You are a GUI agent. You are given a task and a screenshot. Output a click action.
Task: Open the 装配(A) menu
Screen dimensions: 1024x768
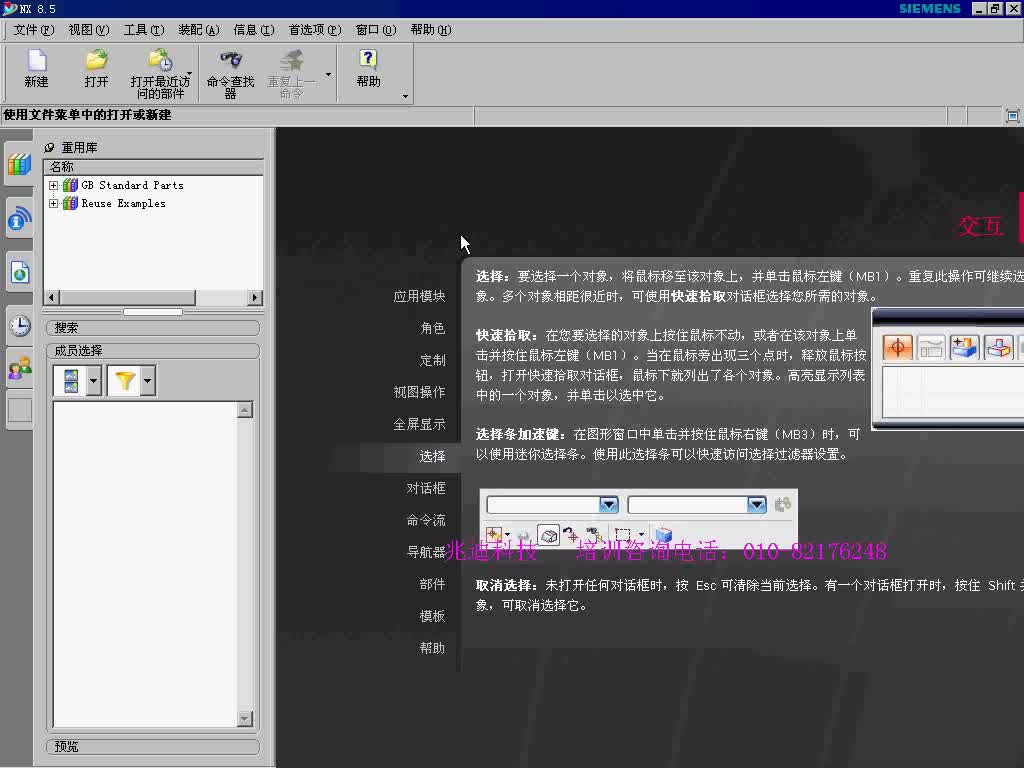click(x=199, y=30)
